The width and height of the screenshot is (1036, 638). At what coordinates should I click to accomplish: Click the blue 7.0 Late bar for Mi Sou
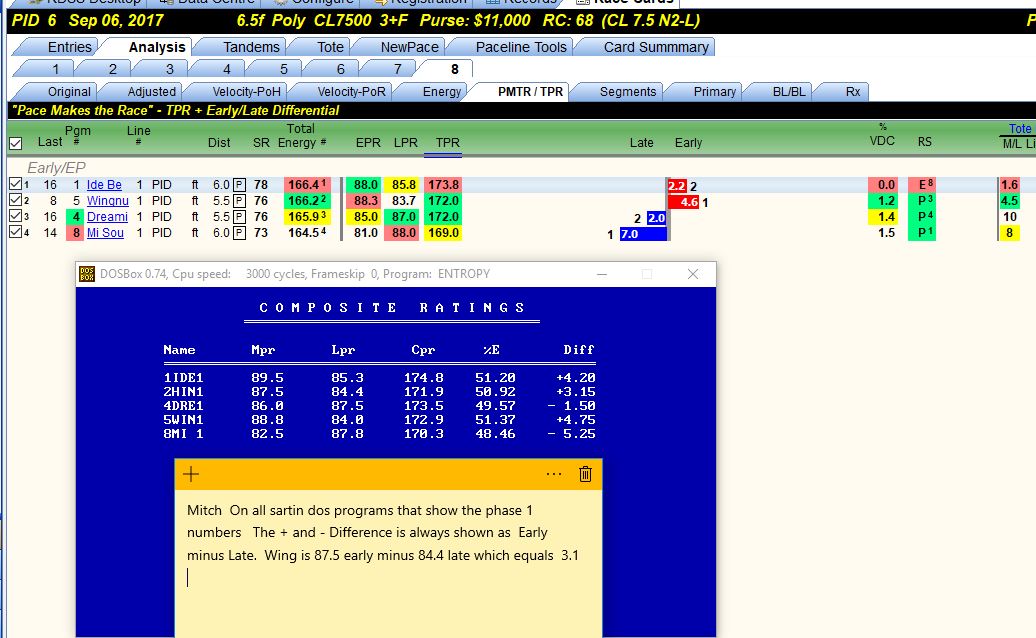tap(644, 234)
